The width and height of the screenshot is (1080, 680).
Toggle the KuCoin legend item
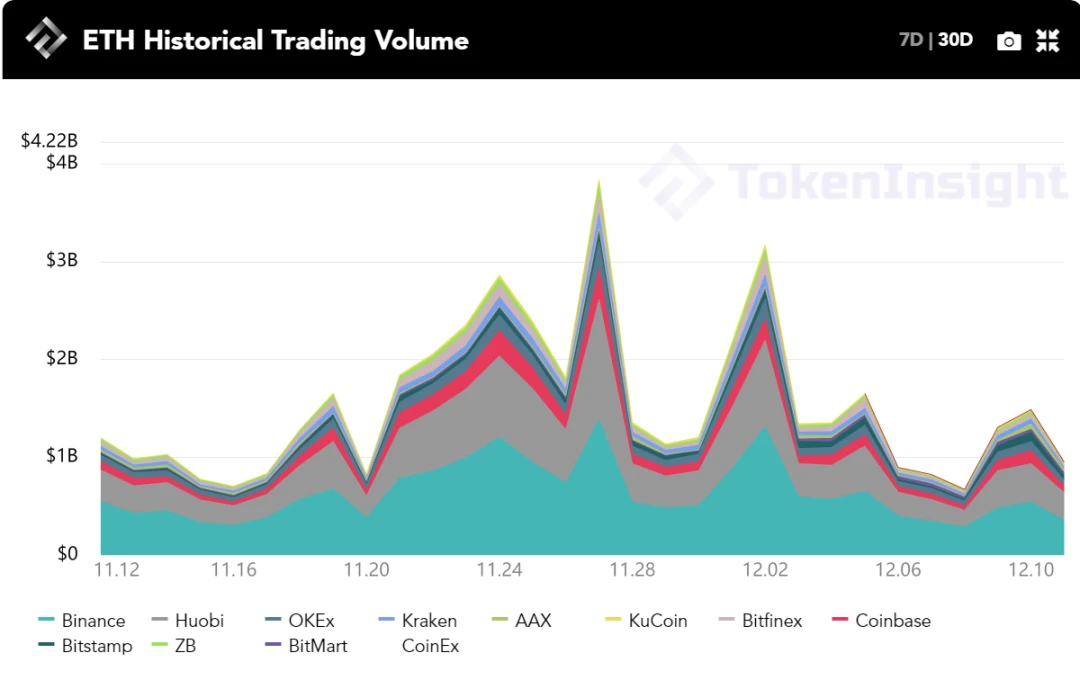pyautogui.click(x=646, y=621)
